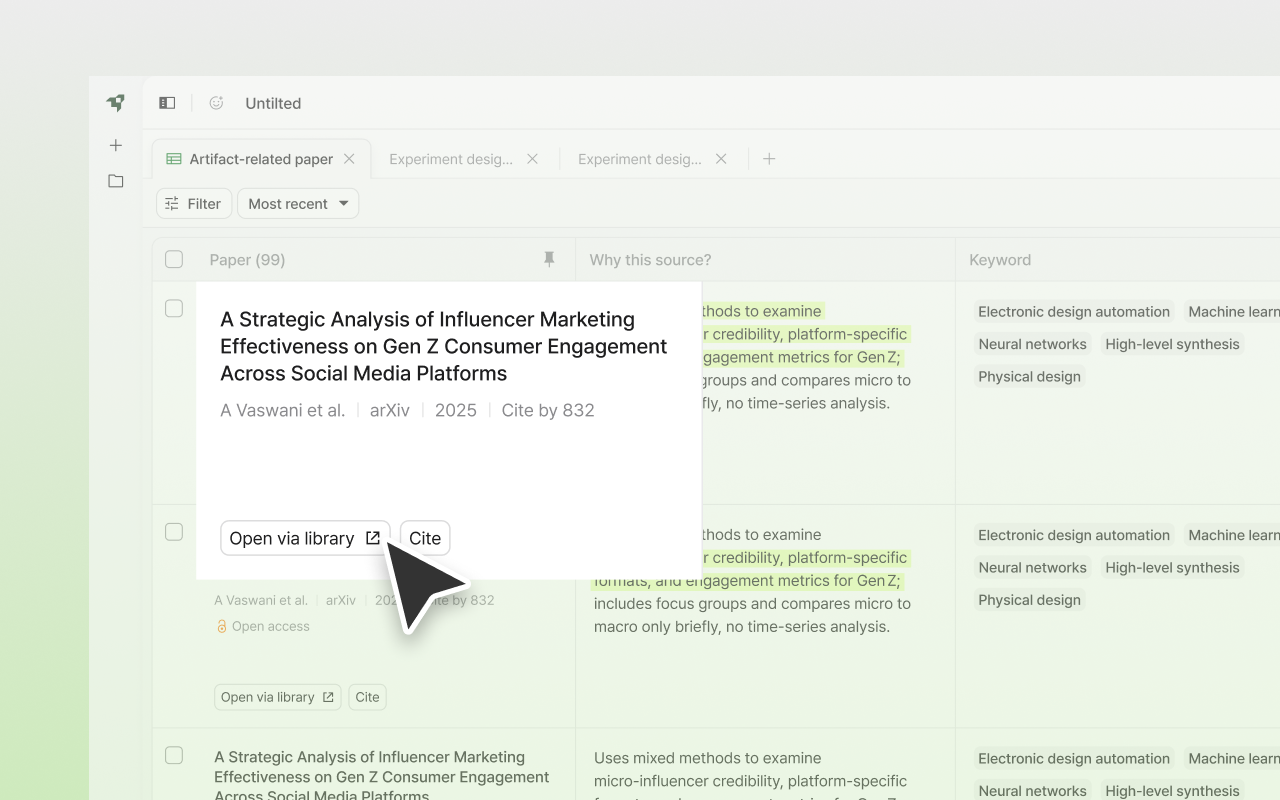Image resolution: width=1280 pixels, height=800 pixels.
Task: Pin the Paper column using the pin icon
Action: [549, 260]
